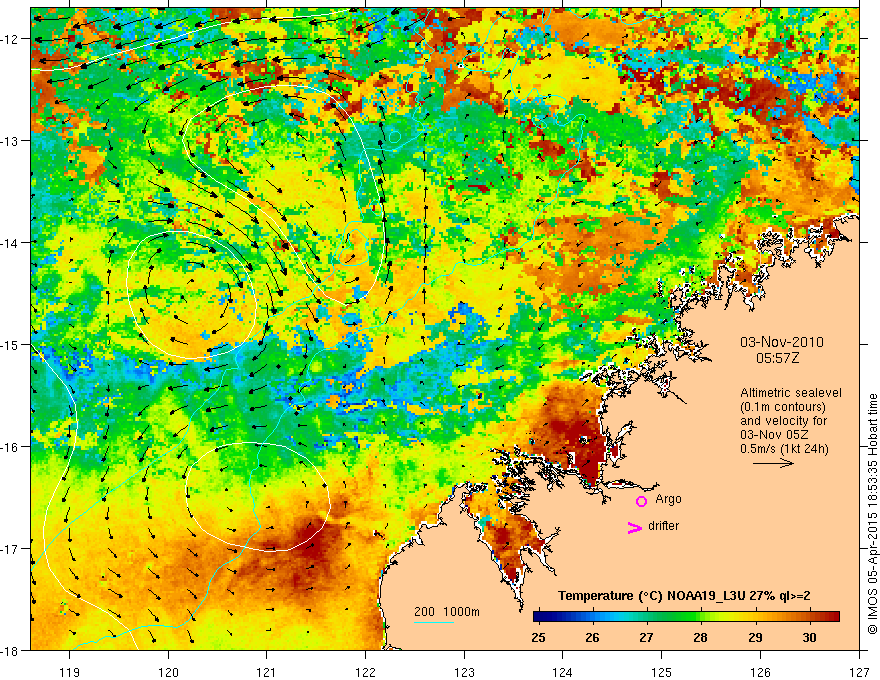
Task: Click the temperature color bar
Action: pyautogui.click(x=686, y=617)
